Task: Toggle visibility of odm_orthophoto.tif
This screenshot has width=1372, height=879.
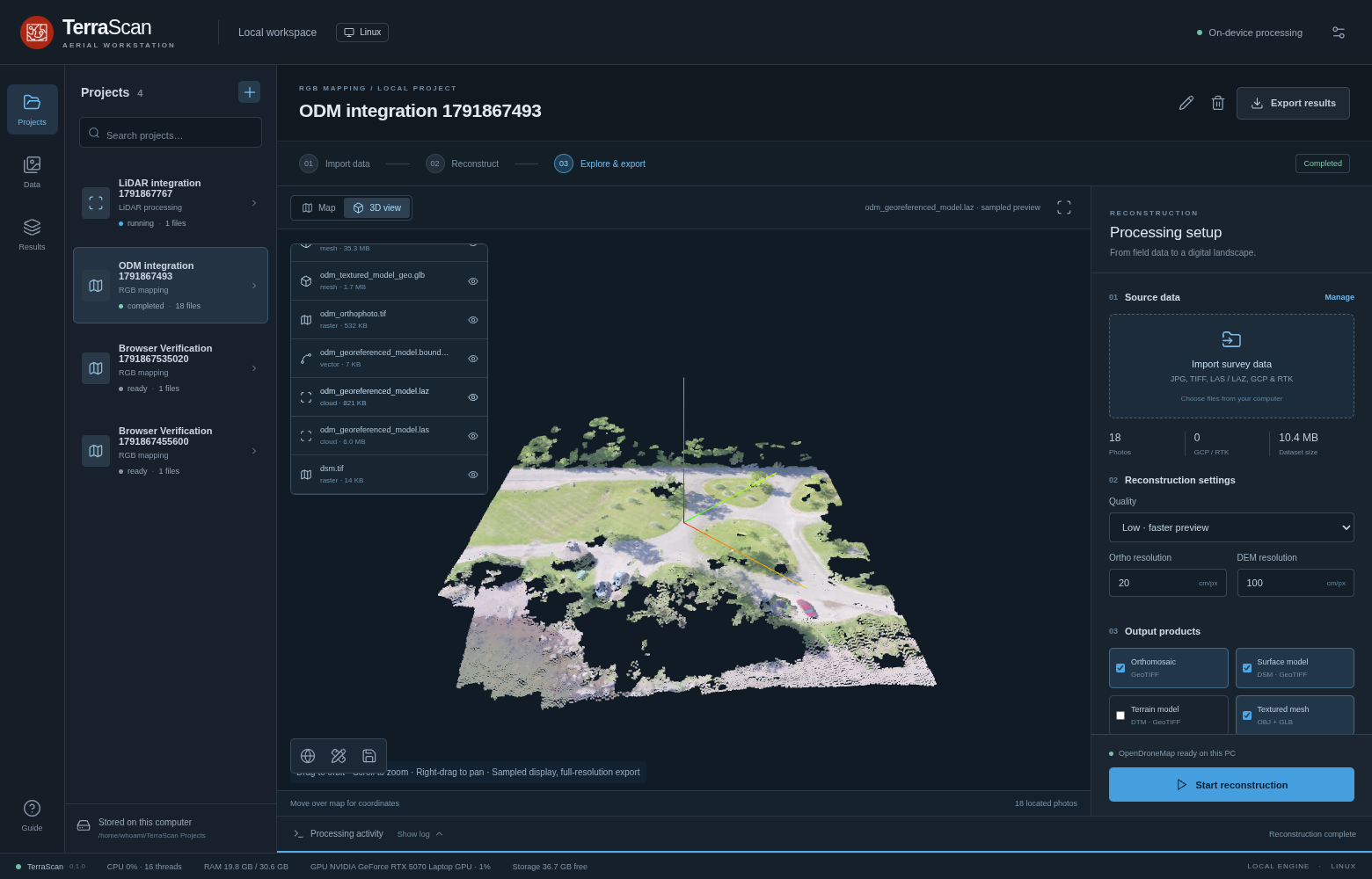Action: [473, 320]
